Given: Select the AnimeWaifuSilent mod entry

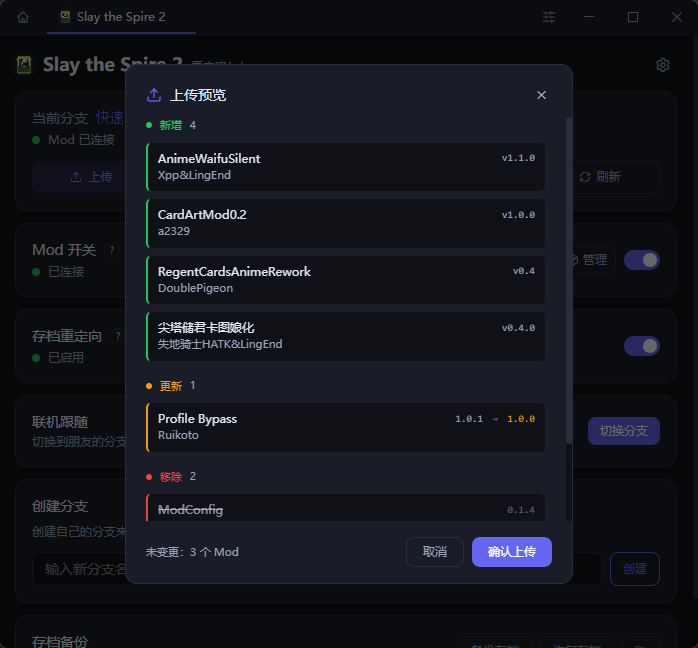Looking at the screenshot, I should [345, 167].
